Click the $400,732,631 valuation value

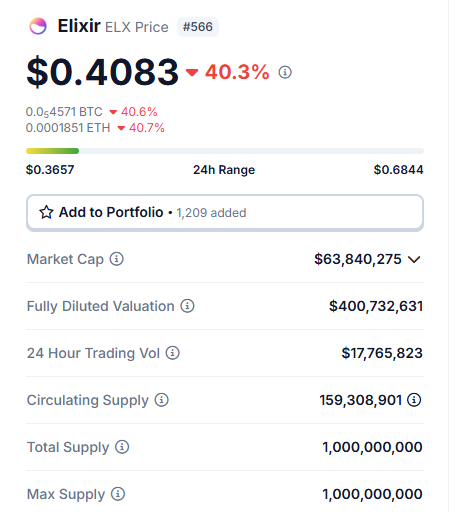click(376, 306)
